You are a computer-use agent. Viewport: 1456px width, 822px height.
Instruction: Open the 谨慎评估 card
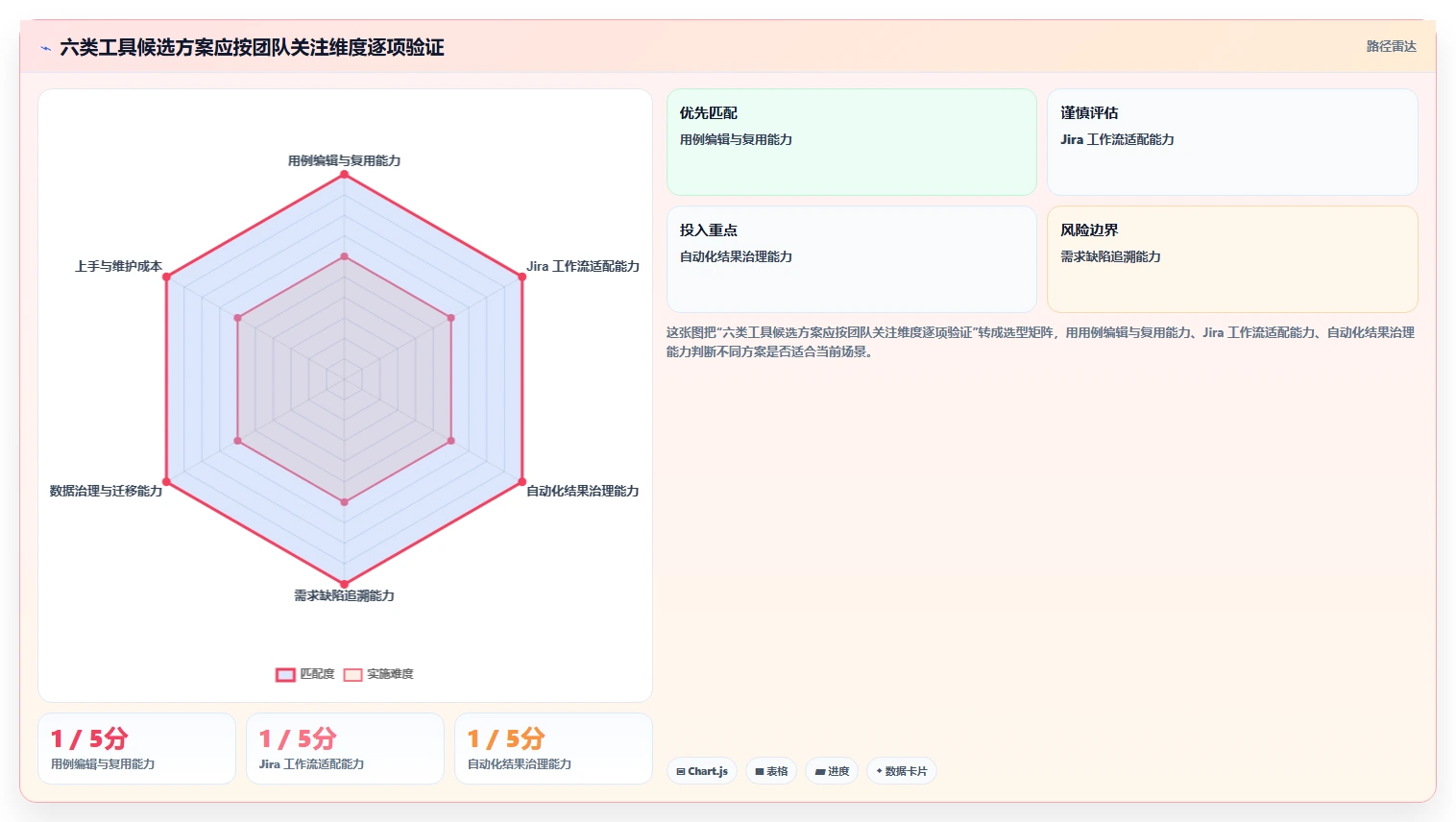pyautogui.click(x=1232, y=142)
